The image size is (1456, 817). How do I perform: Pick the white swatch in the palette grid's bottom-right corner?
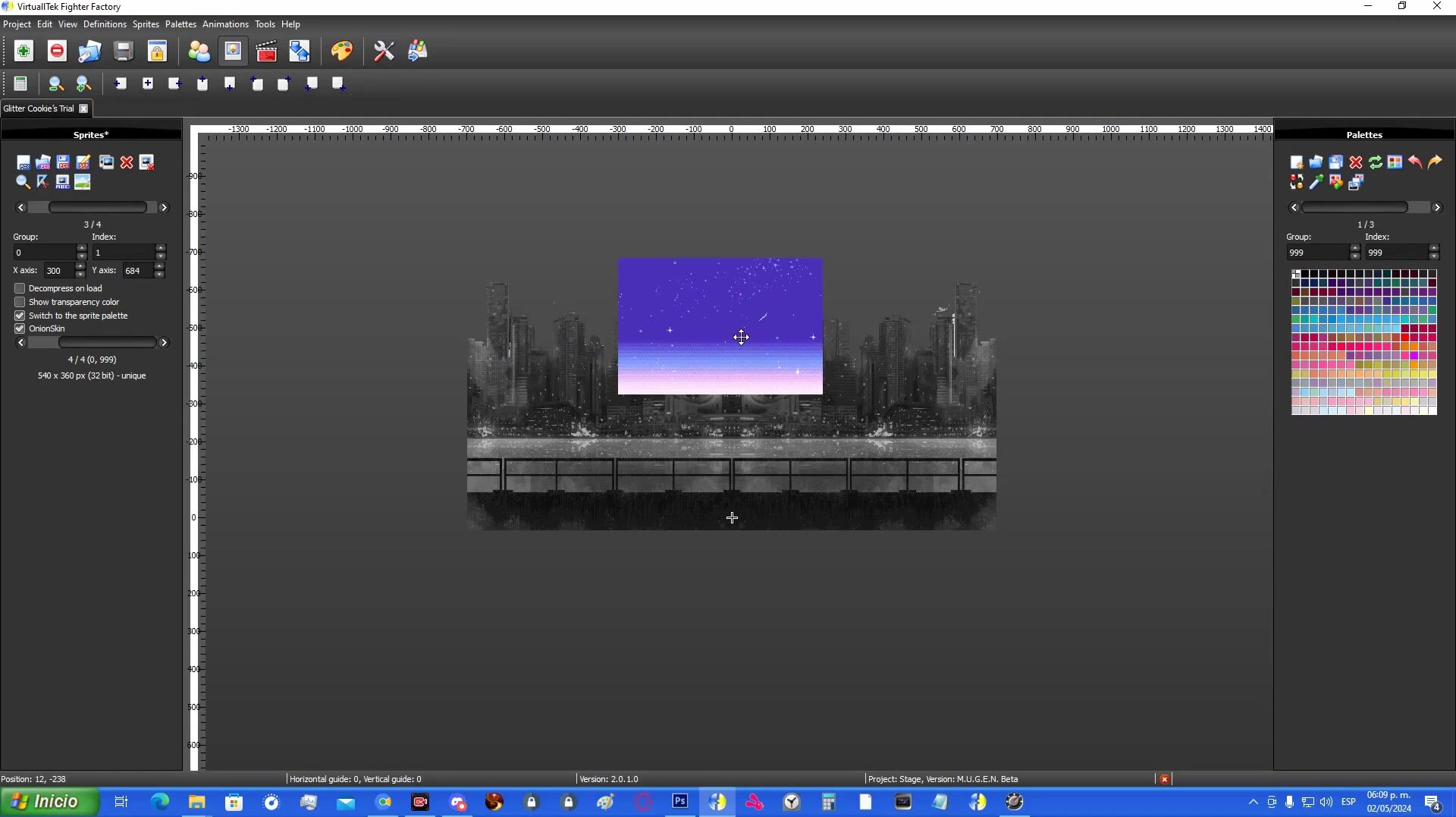click(1432, 410)
